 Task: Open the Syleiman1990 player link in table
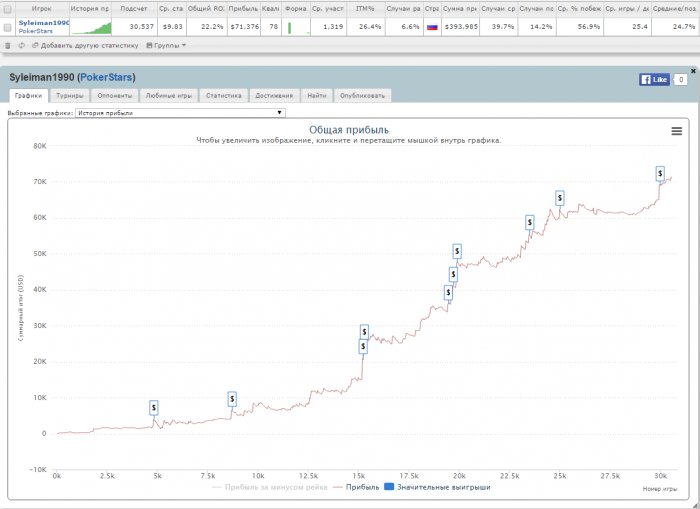point(43,23)
